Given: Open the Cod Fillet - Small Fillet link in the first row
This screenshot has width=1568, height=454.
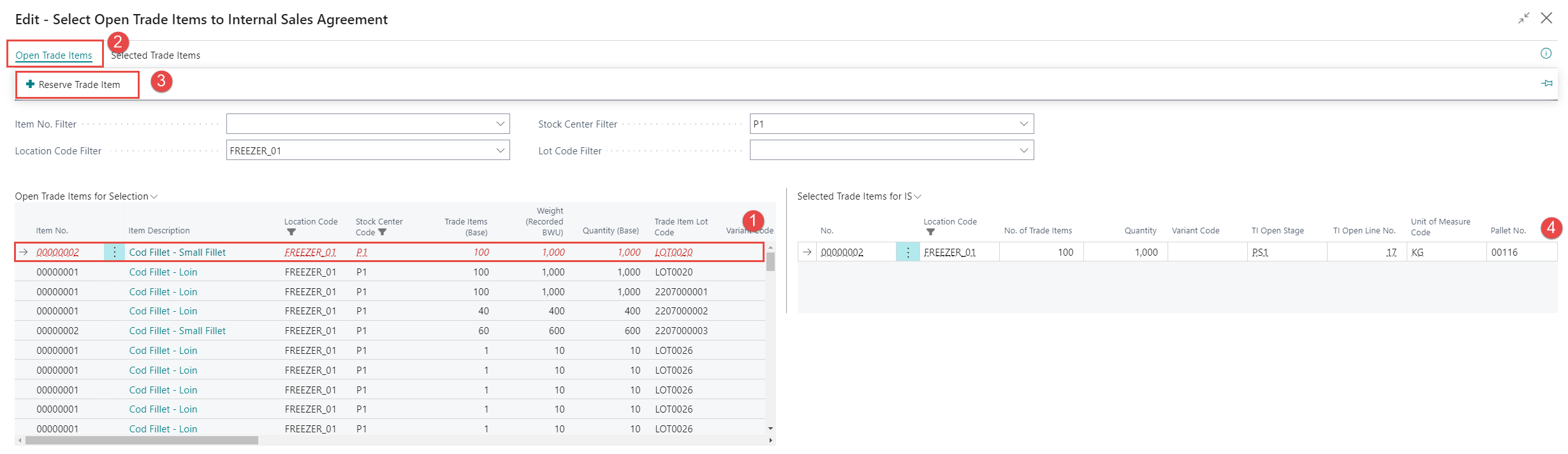Looking at the screenshot, I should click(x=177, y=253).
